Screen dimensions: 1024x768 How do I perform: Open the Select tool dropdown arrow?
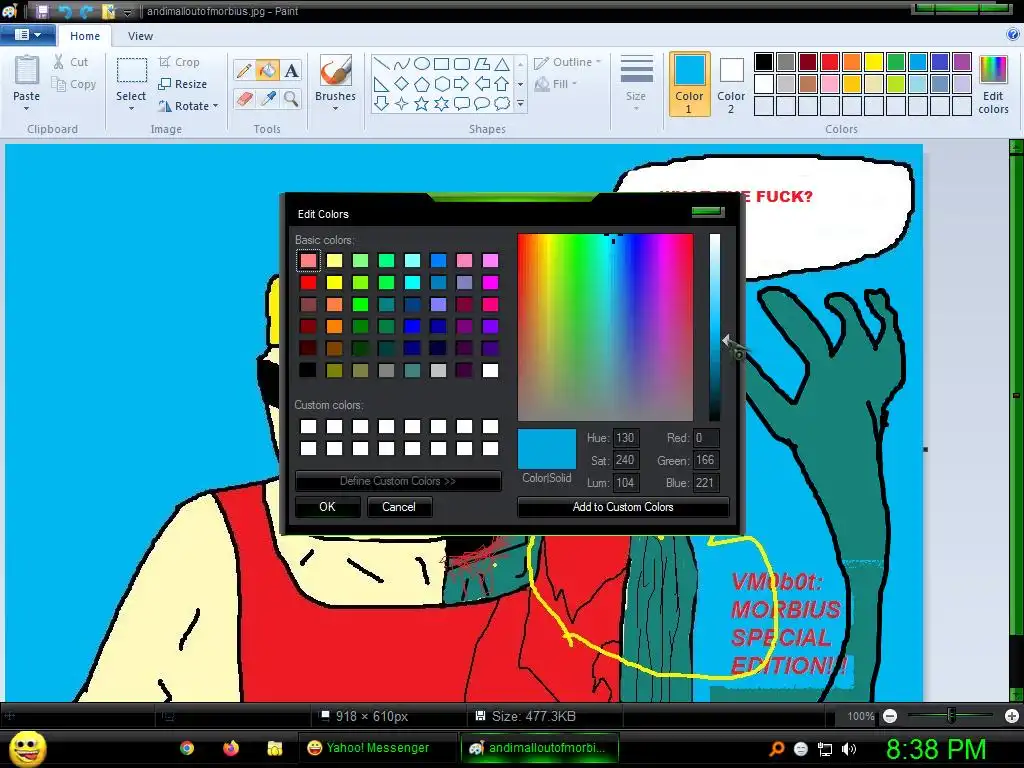pyautogui.click(x=131, y=109)
